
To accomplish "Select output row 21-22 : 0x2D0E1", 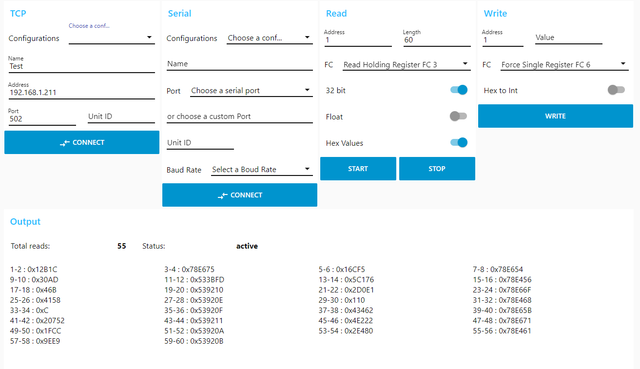I will click(347, 290).
